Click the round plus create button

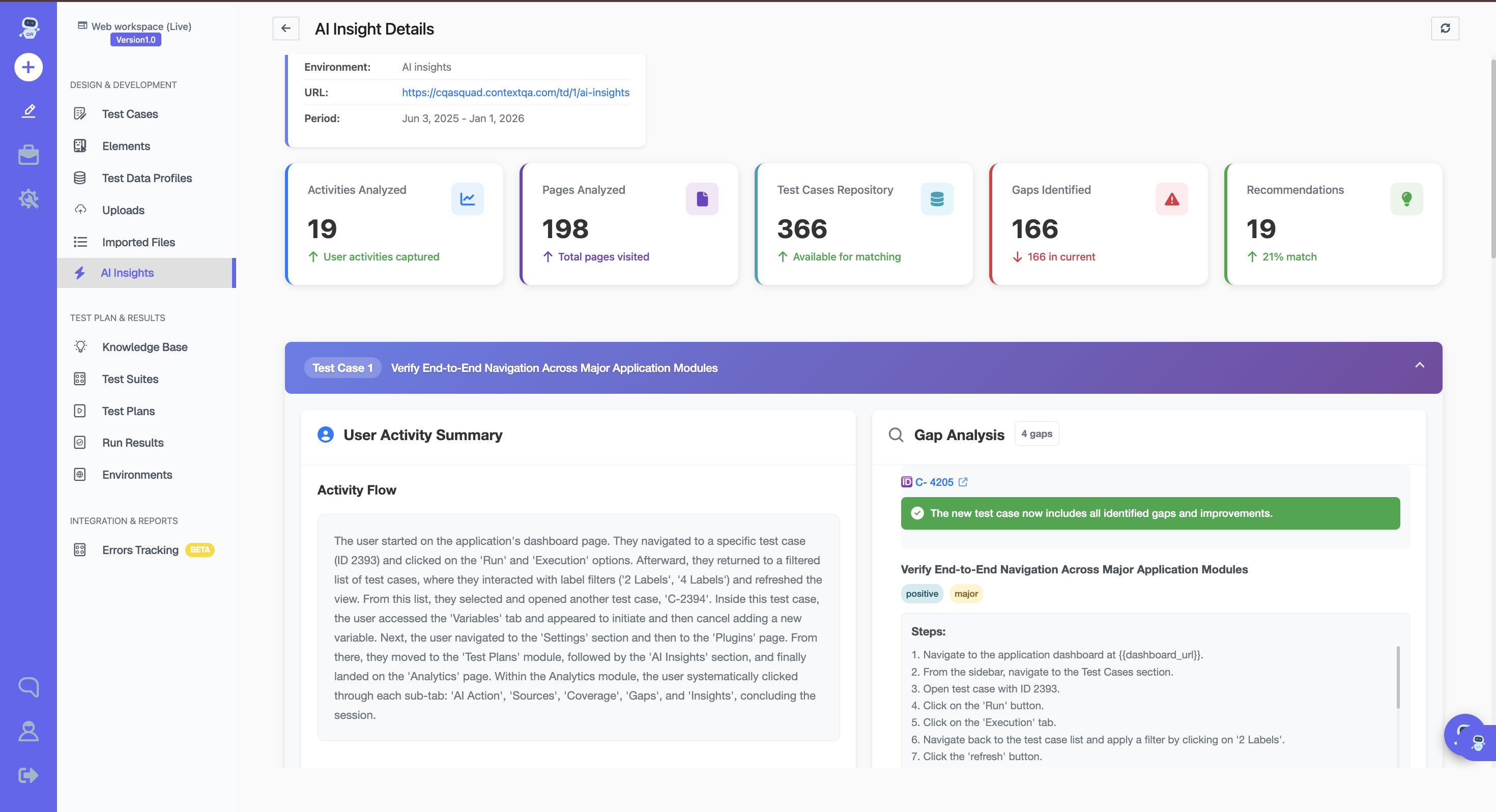(28, 67)
